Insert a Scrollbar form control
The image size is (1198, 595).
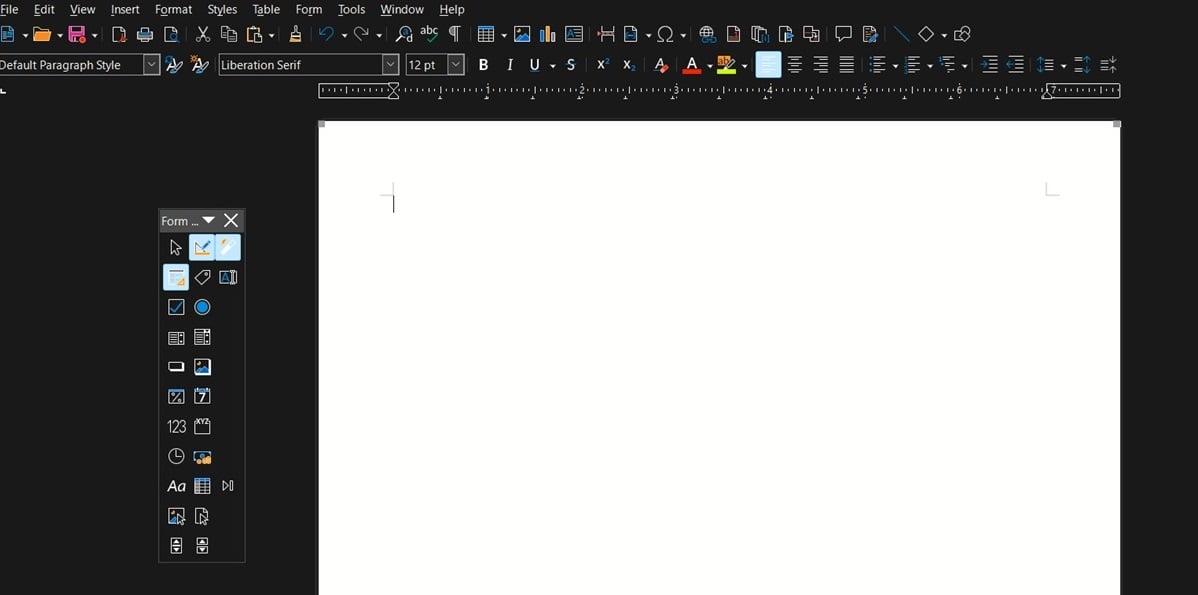tap(202, 545)
